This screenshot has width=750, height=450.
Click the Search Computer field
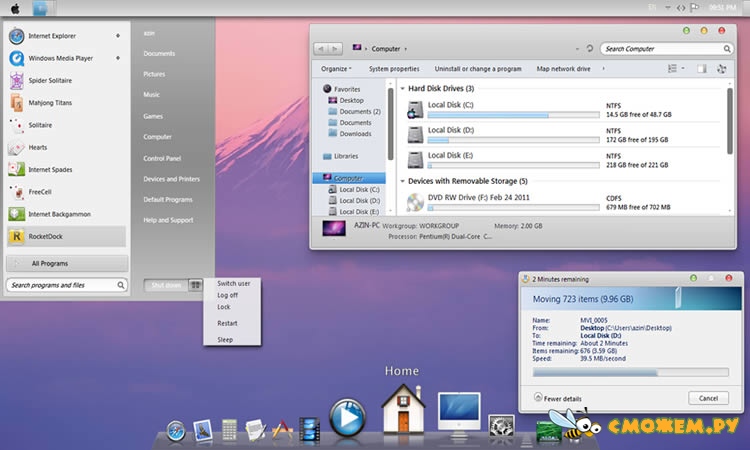pyautogui.click(x=666, y=49)
